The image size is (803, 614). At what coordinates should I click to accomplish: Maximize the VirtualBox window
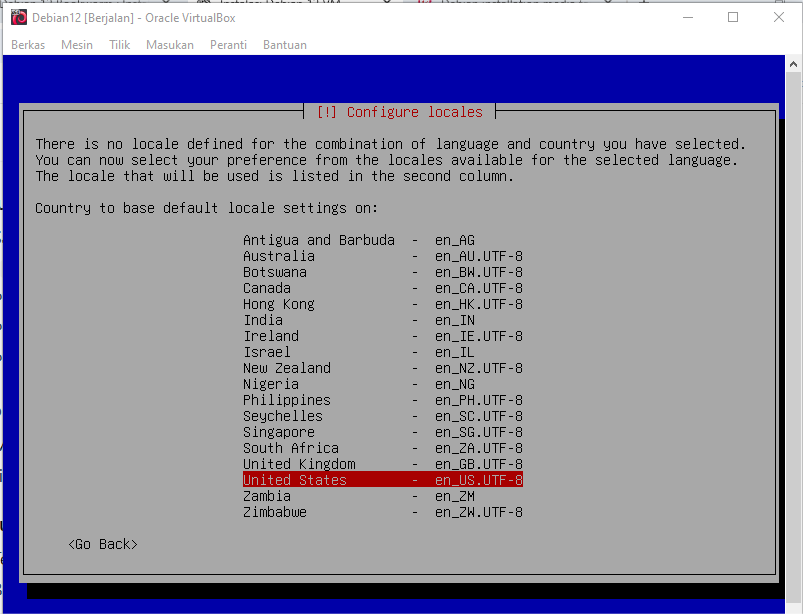point(733,17)
